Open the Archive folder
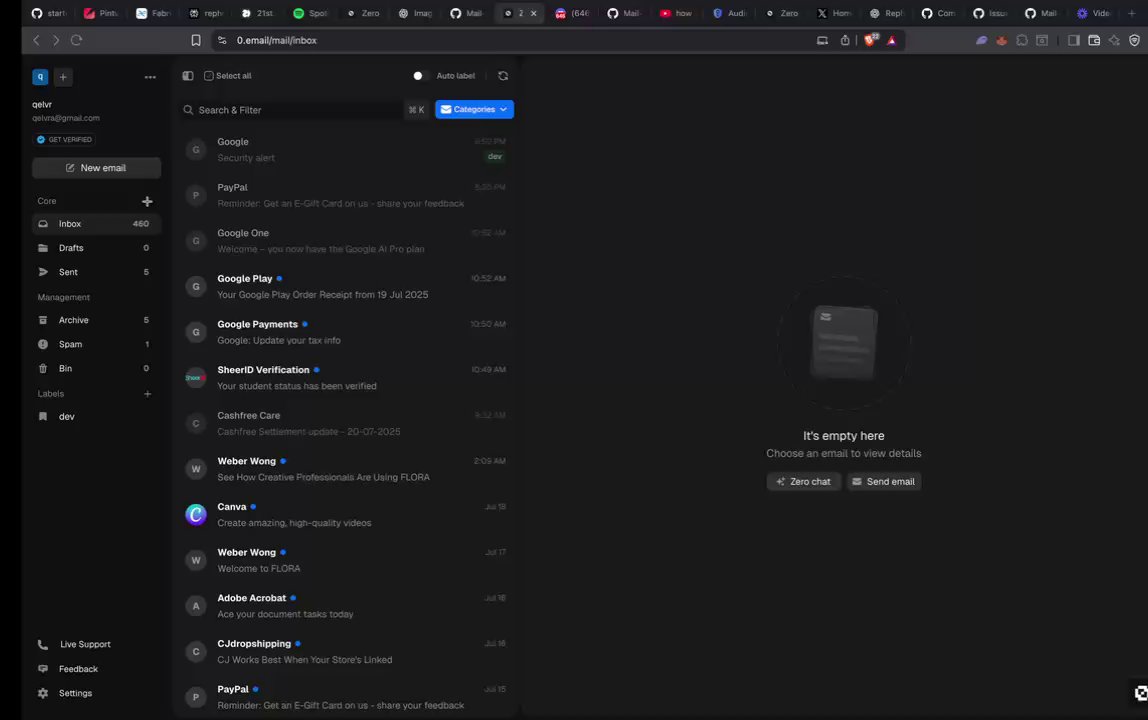This screenshot has width=1148, height=720. pos(97,320)
